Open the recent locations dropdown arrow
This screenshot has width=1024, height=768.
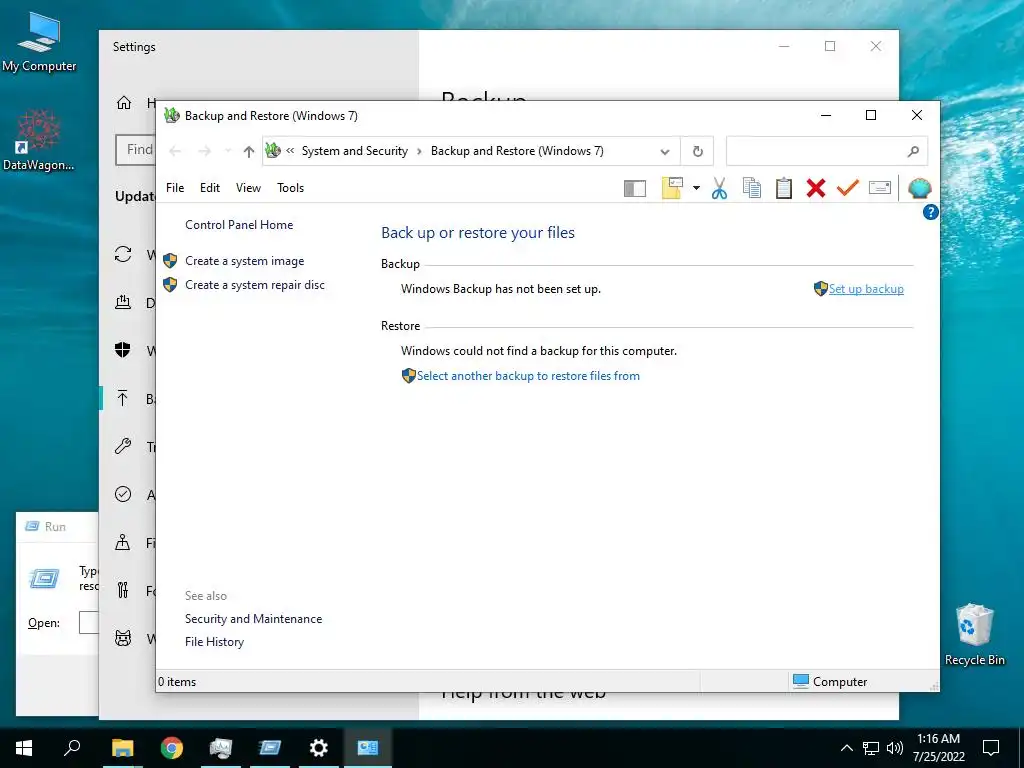[228, 152]
